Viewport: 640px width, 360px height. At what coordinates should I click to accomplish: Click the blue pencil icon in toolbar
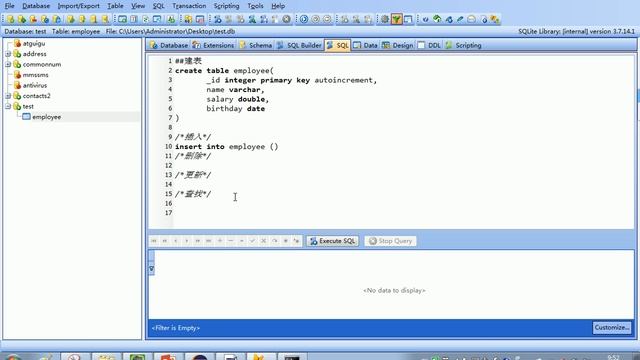point(460,19)
